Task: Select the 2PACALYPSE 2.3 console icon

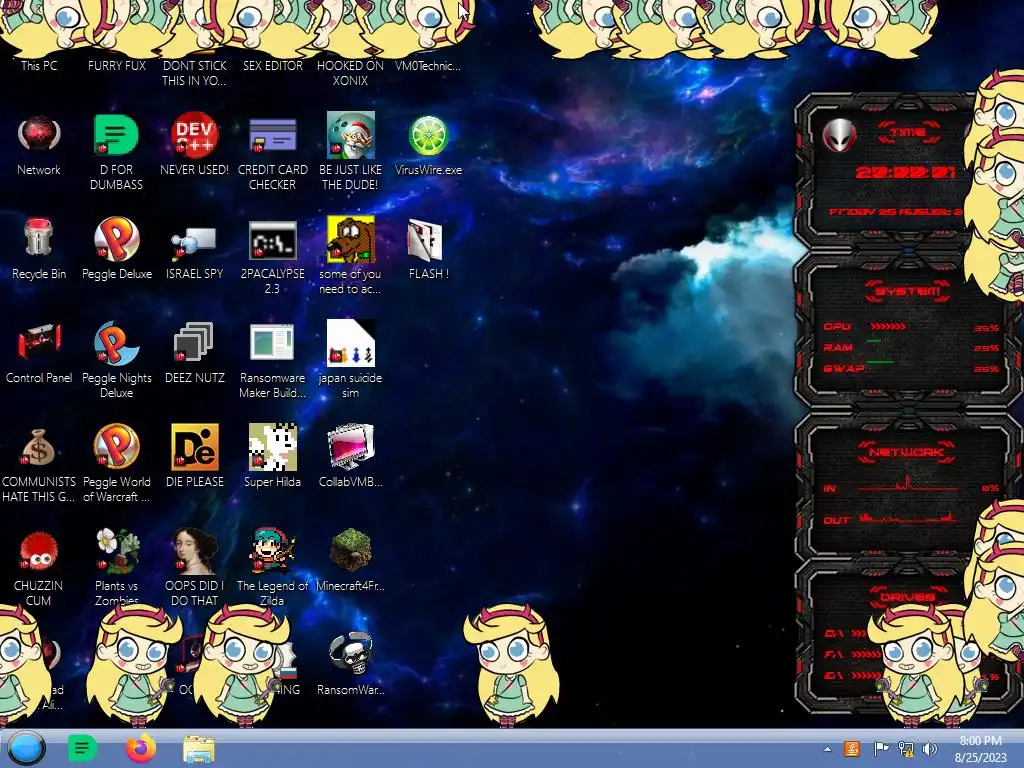Action: (272, 240)
